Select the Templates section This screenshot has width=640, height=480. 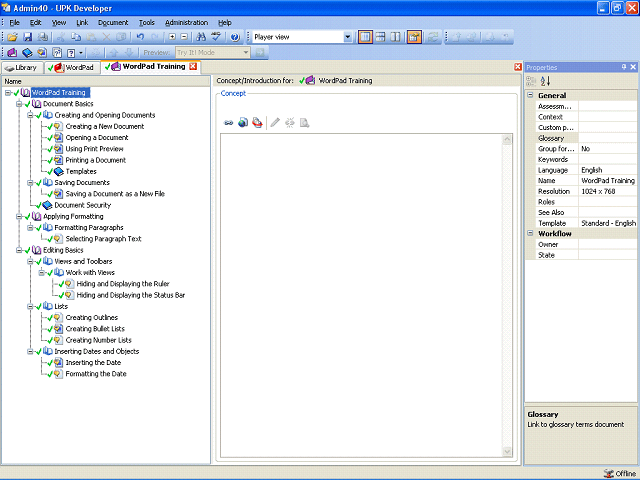click(x=81, y=171)
